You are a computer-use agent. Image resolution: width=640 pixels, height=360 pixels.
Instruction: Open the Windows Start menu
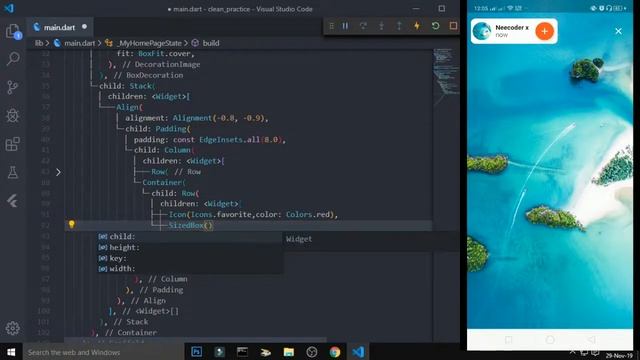[x=11, y=352]
